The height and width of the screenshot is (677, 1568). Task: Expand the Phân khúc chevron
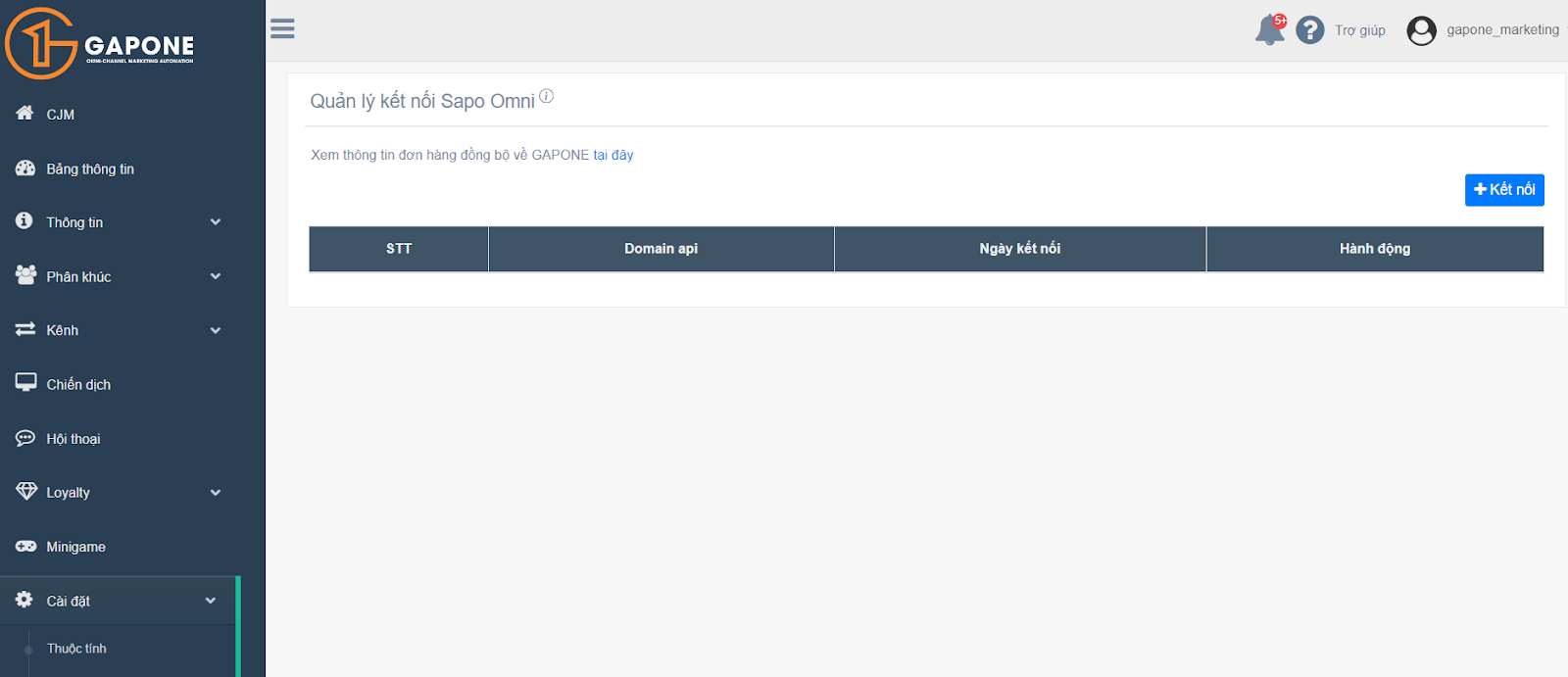click(x=216, y=276)
